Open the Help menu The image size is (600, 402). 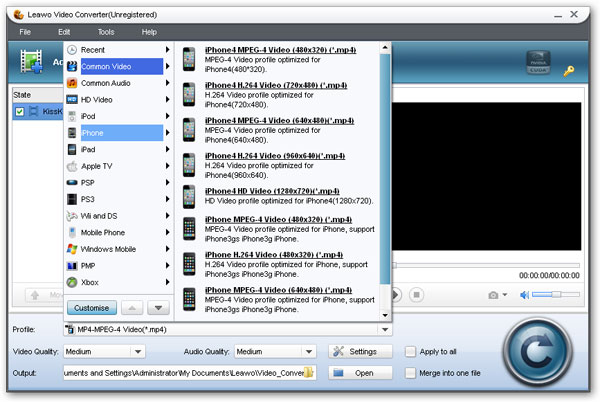tap(149, 32)
